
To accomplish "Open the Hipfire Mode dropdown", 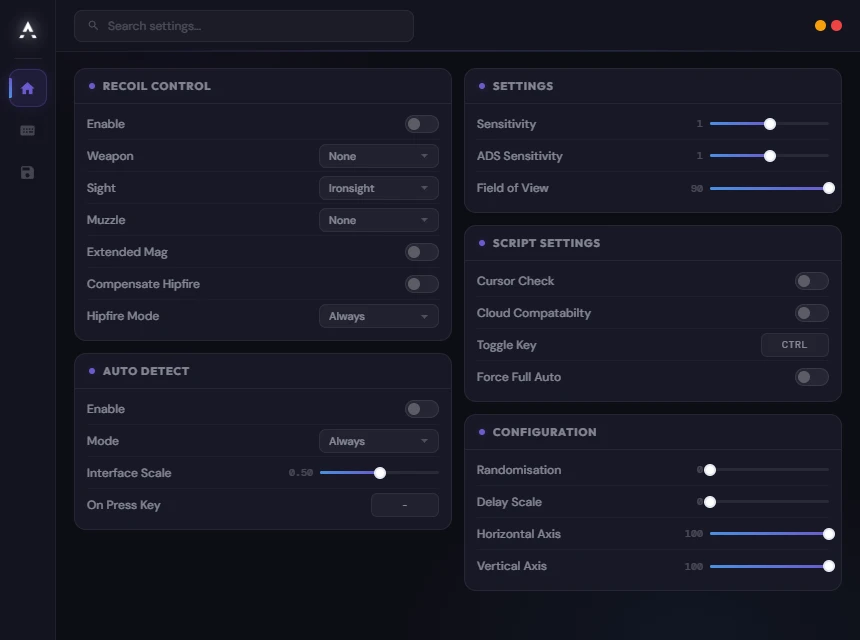I will pyautogui.click(x=378, y=316).
